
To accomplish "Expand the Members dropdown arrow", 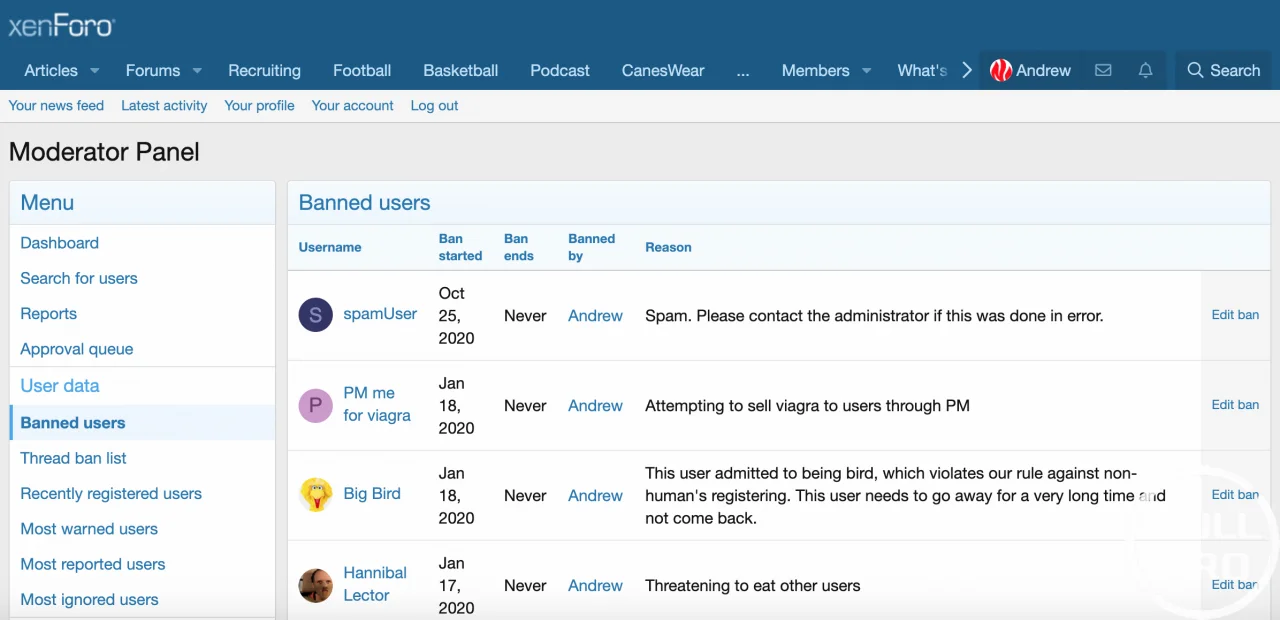I will coord(866,71).
